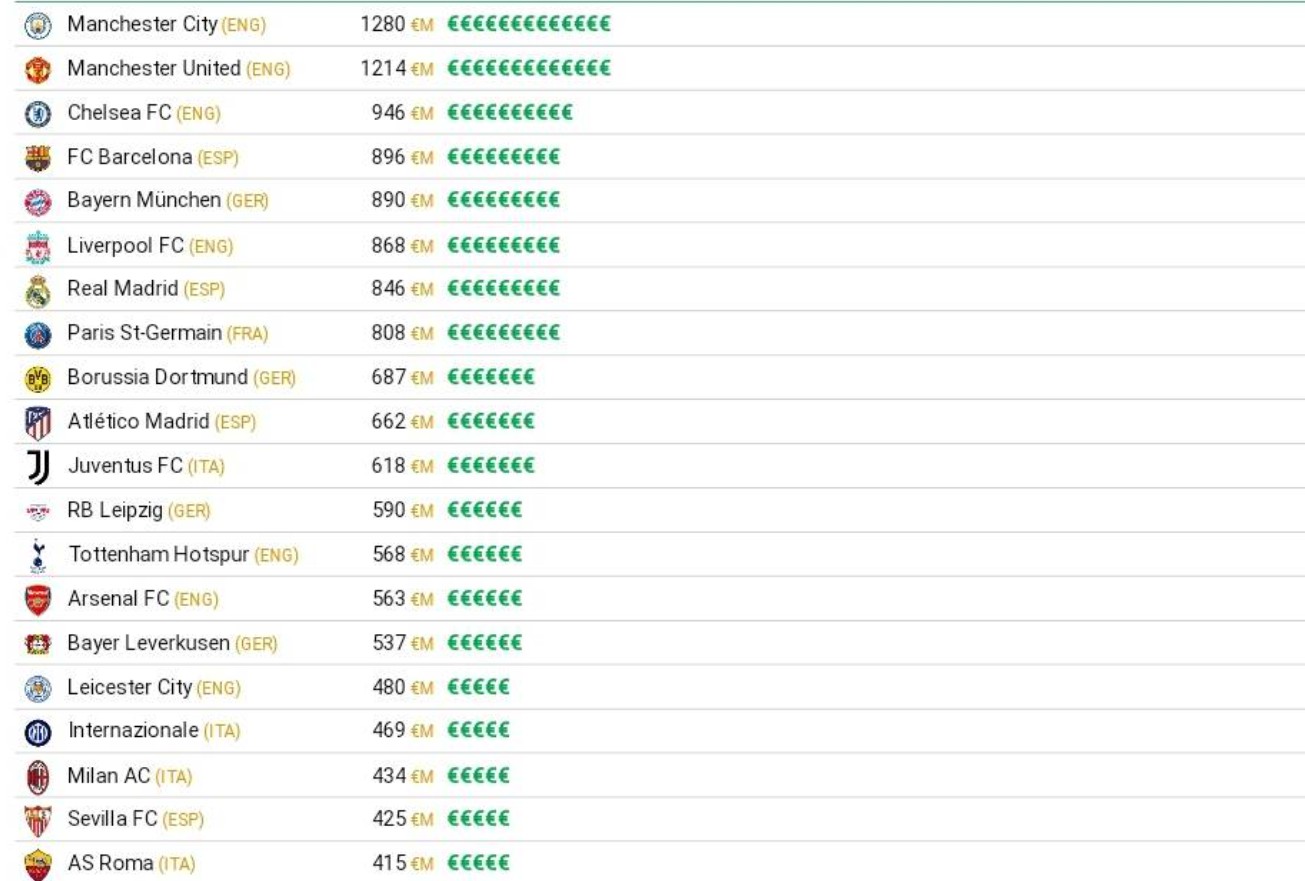Click the Tottenham Hotspur club crest
This screenshot has height=881, width=1305.
pyautogui.click(x=37, y=555)
